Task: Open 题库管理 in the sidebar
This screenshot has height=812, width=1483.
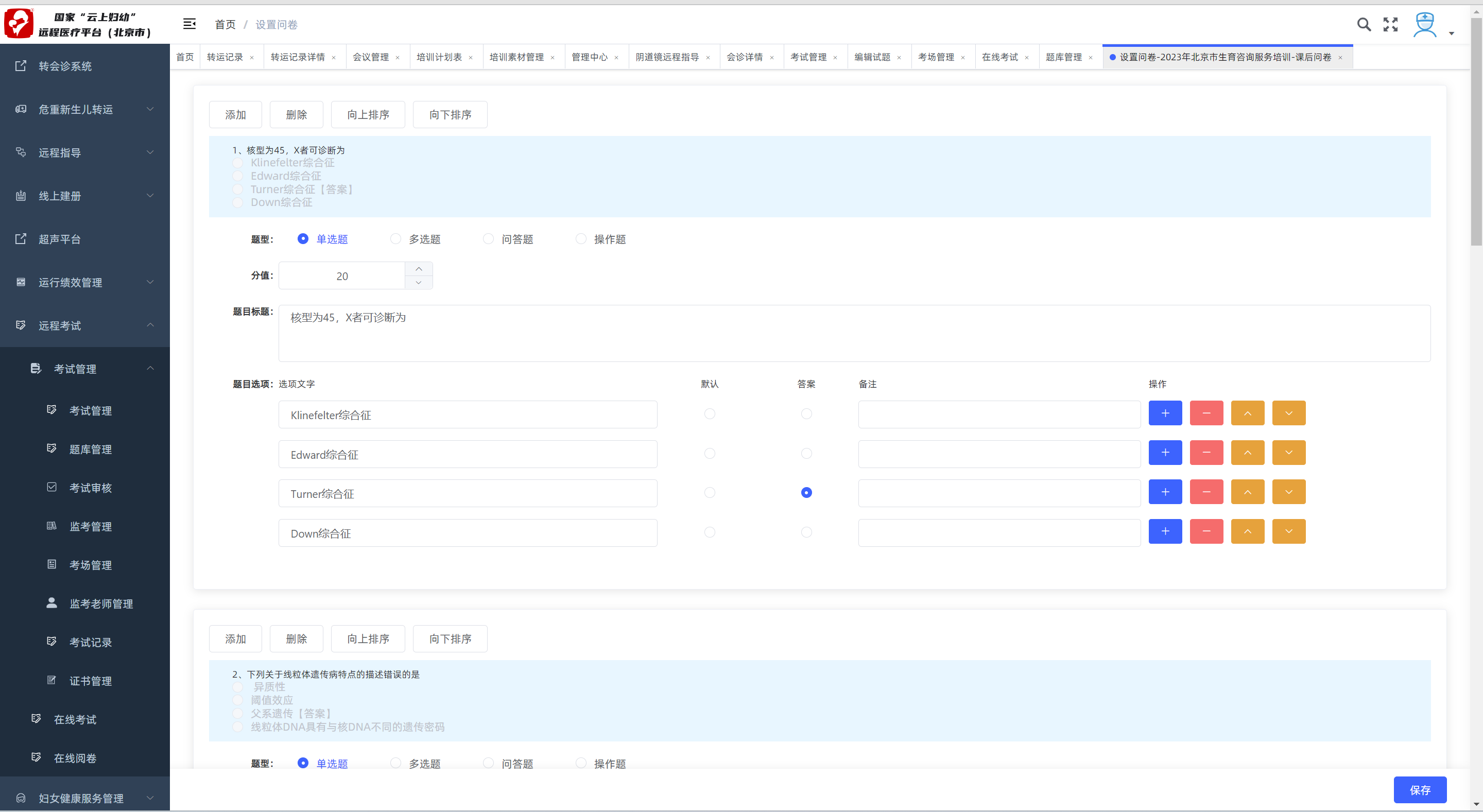Action: click(91, 449)
